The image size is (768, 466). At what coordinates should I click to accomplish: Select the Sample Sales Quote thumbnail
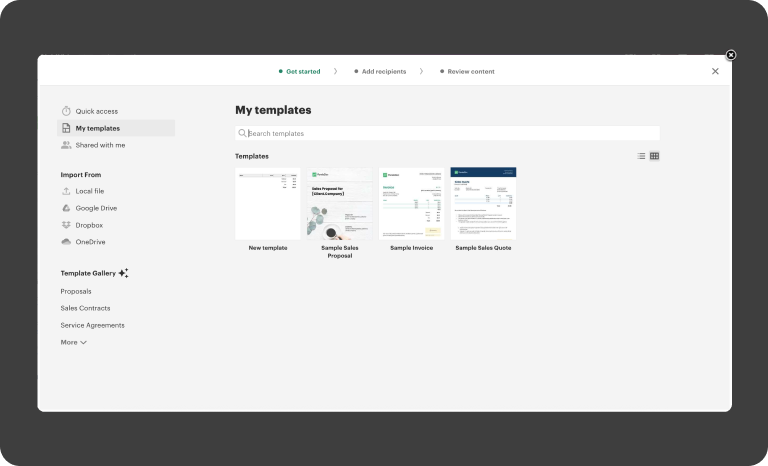tap(483, 204)
